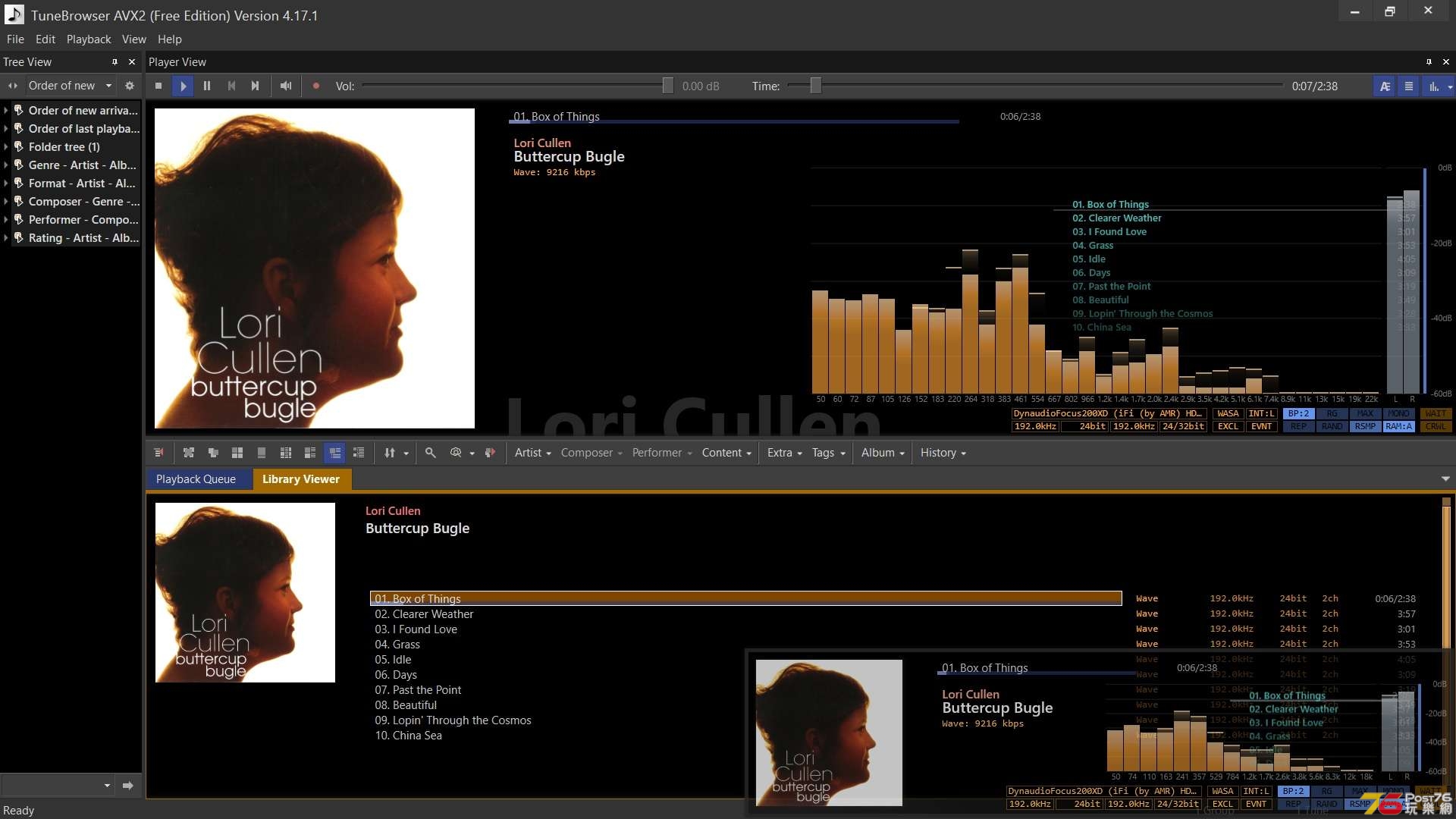Click the go arrow beside the bottom combo box
Image resolution: width=1456 pixels, height=819 pixels.
coord(128,786)
